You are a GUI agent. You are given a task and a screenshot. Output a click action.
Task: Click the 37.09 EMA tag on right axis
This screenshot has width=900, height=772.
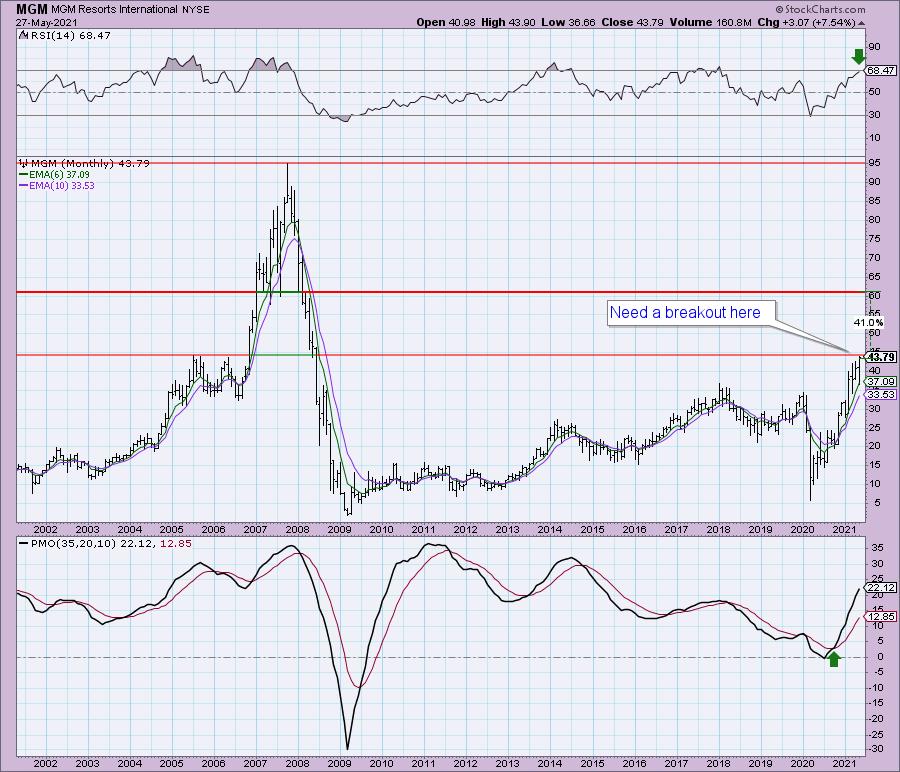tap(880, 381)
